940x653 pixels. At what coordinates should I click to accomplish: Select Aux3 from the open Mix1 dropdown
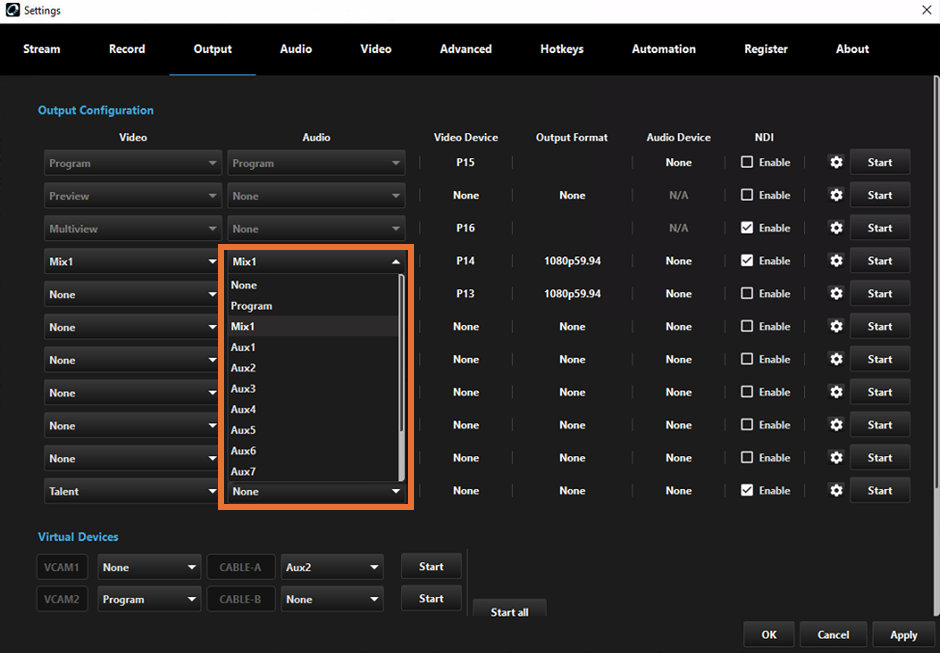pyautogui.click(x=243, y=388)
